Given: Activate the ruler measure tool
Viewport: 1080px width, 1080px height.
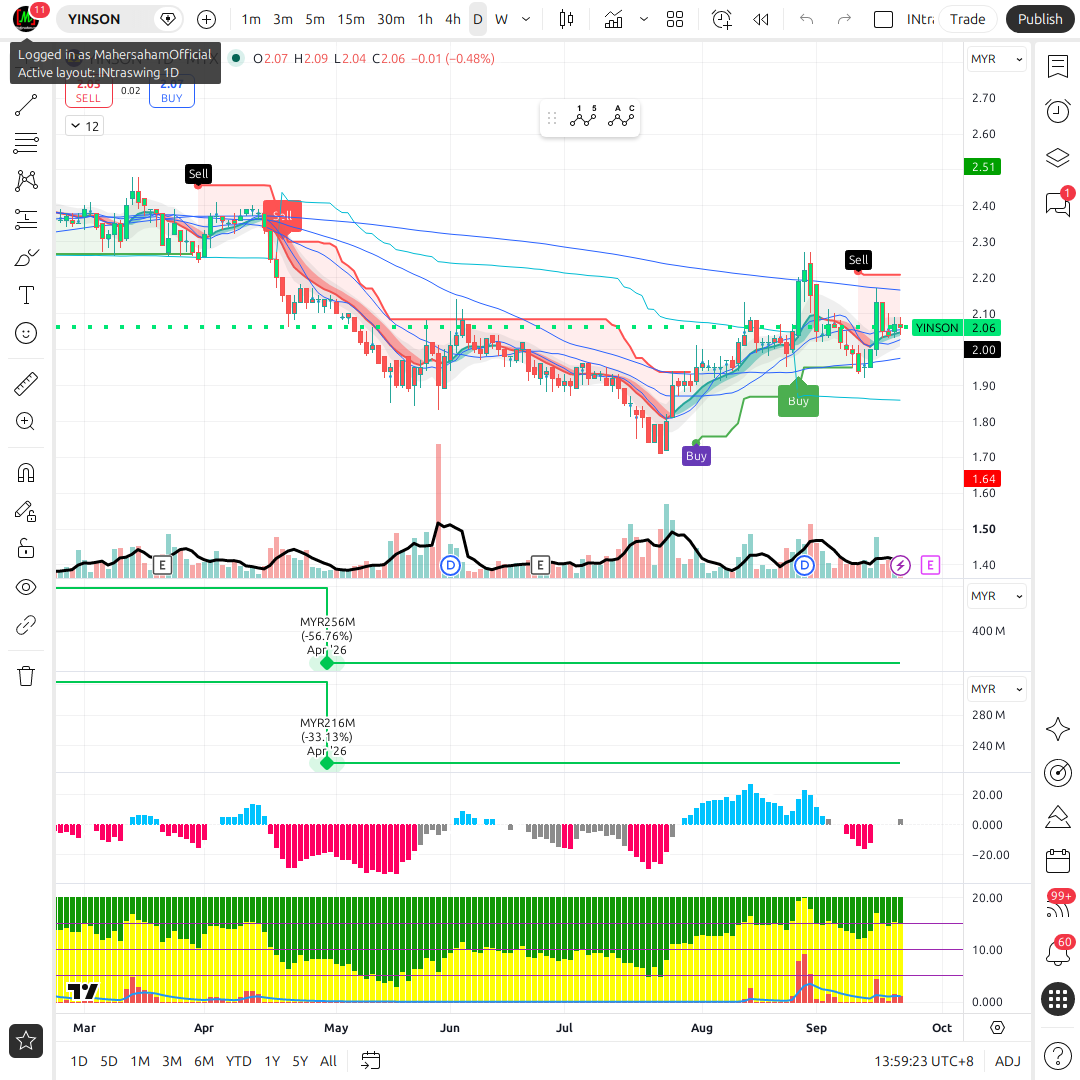Looking at the screenshot, I should 26,384.
